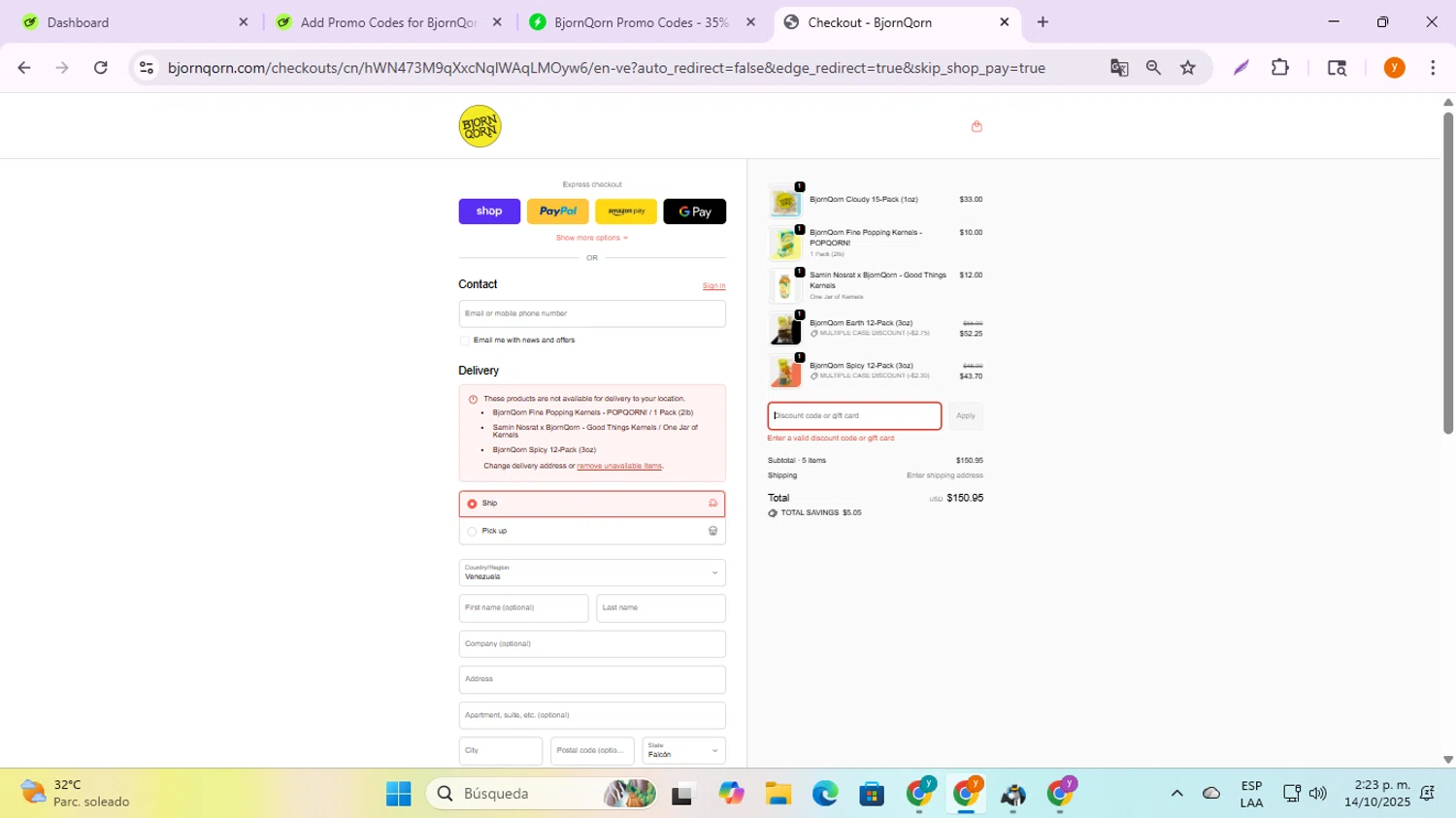Open the BjornQorn logo home link
The height and width of the screenshot is (818, 1456).
tap(480, 126)
